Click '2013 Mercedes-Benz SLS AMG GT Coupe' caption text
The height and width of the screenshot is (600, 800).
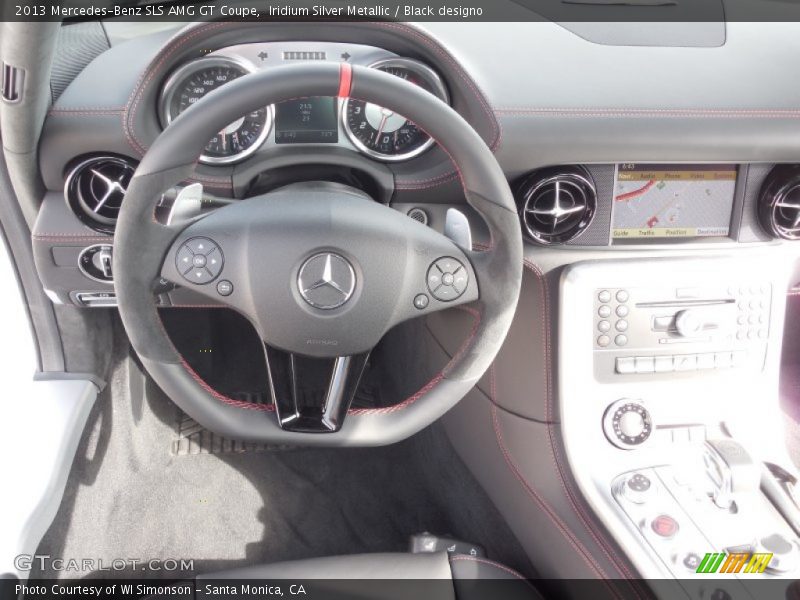point(136,11)
